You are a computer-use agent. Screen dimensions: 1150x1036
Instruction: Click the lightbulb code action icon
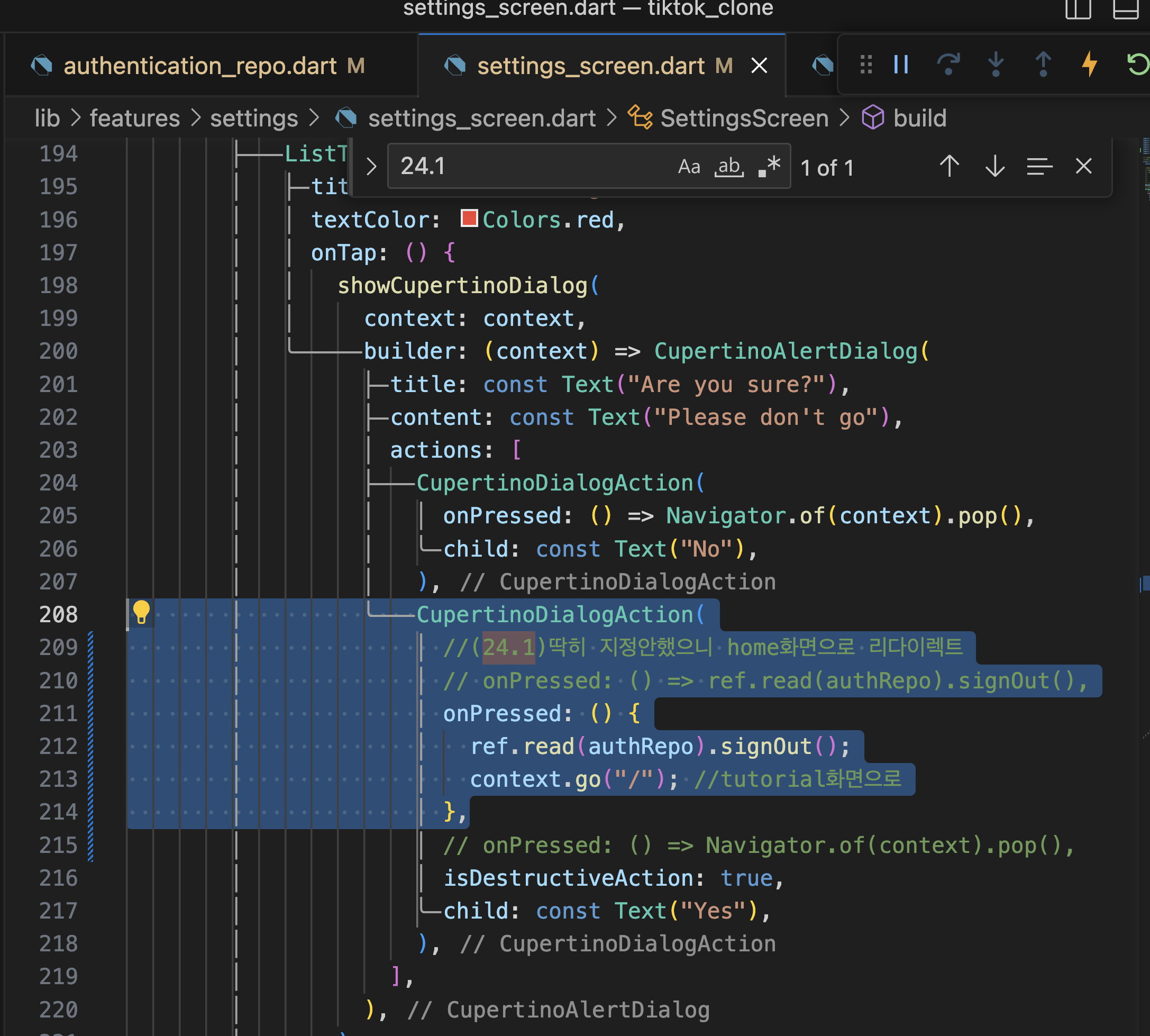(141, 613)
